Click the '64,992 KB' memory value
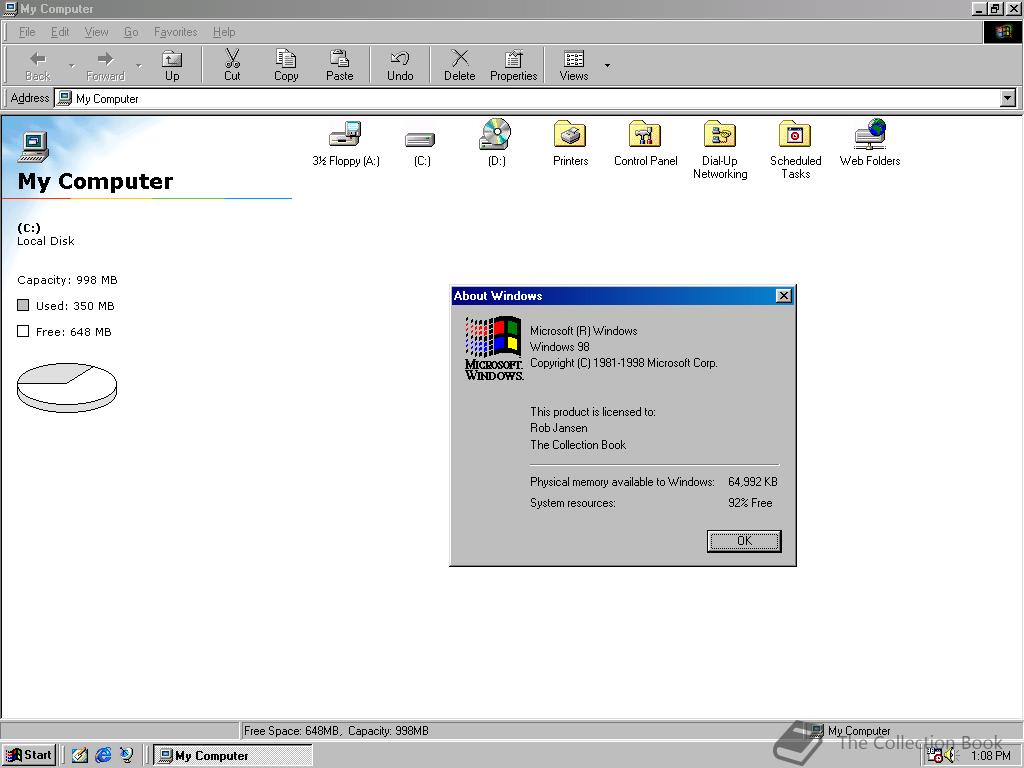Screen dimensions: 1024x768 coord(752,482)
